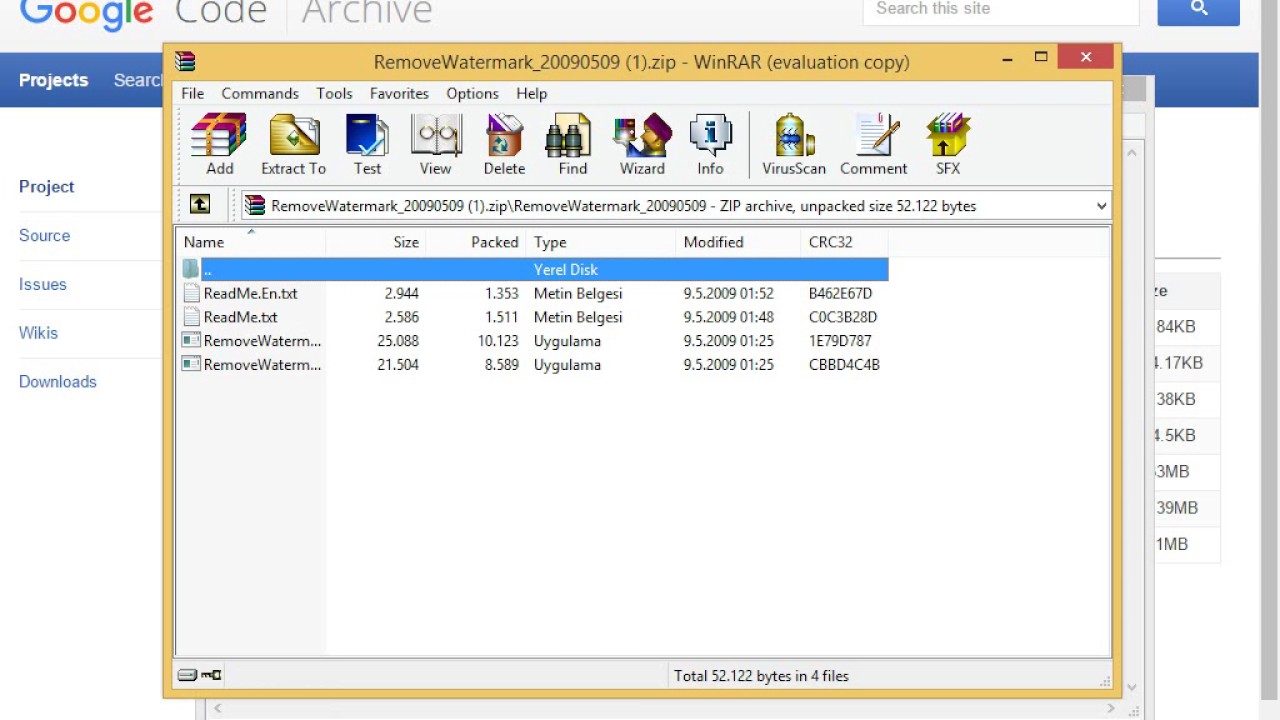This screenshot has height=720, width=1280.
Task: Select the ReadMe.txt file name
Action: point(240,317)
